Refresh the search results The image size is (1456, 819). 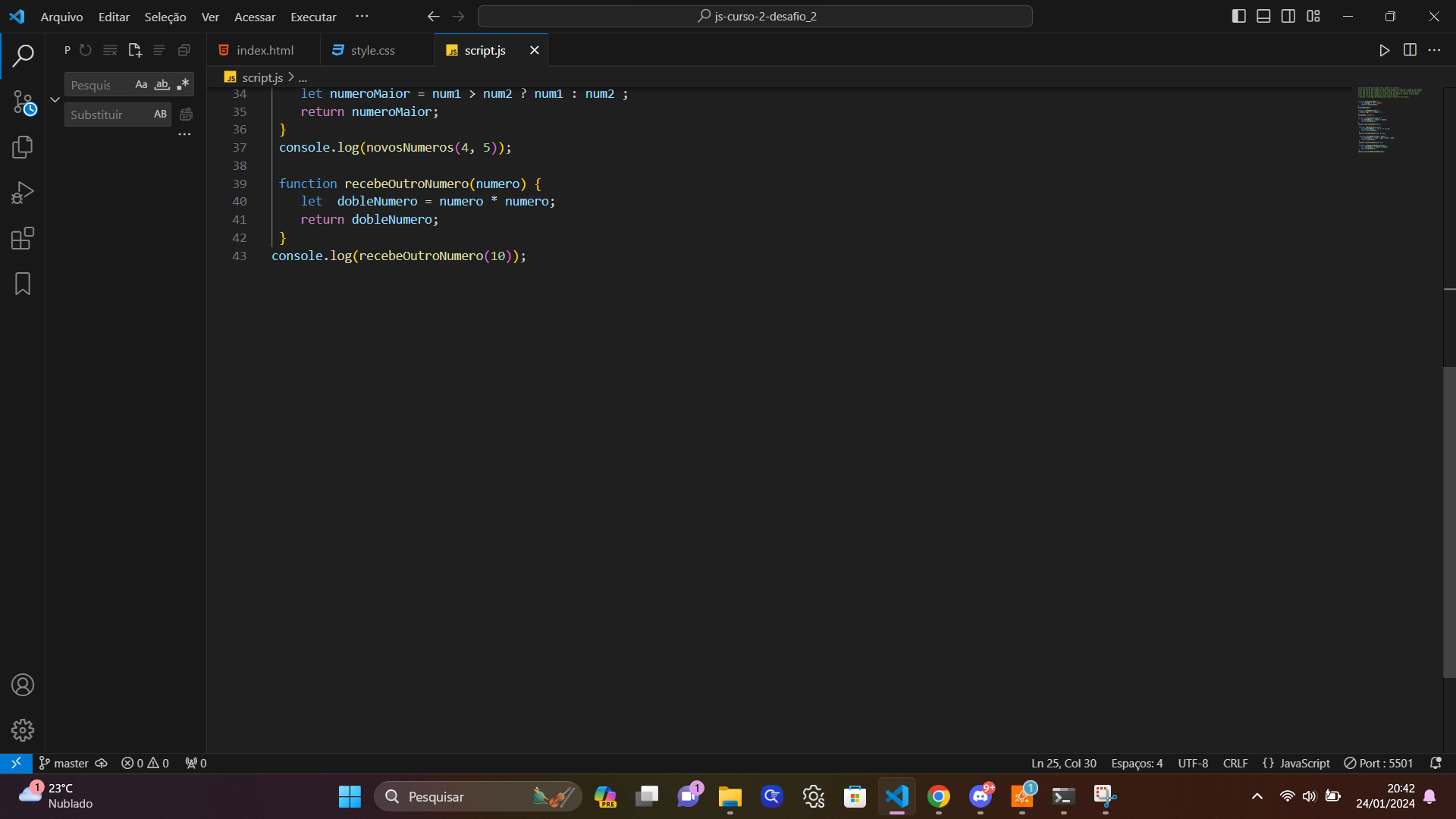click(x=86, y=50)
